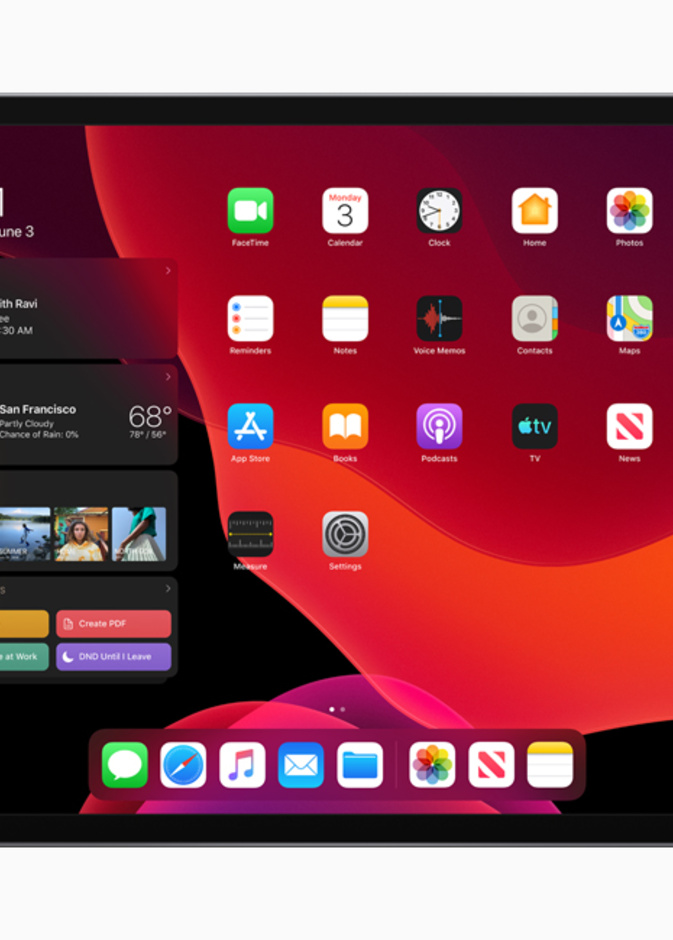This screenshot has width=673, height=940.
Task: Launch Voice Memos
Action: (439, 318)
